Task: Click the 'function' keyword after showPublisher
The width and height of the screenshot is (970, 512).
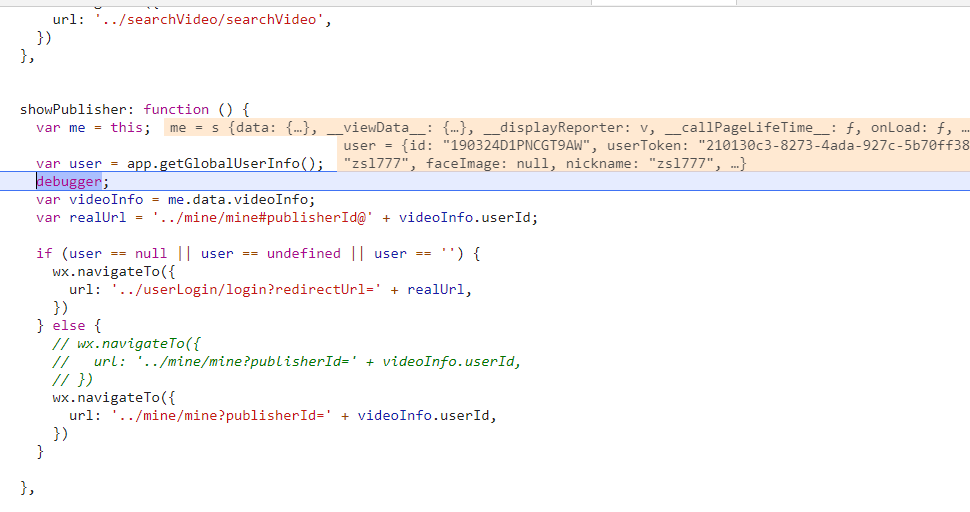Action: coord(176,109)
